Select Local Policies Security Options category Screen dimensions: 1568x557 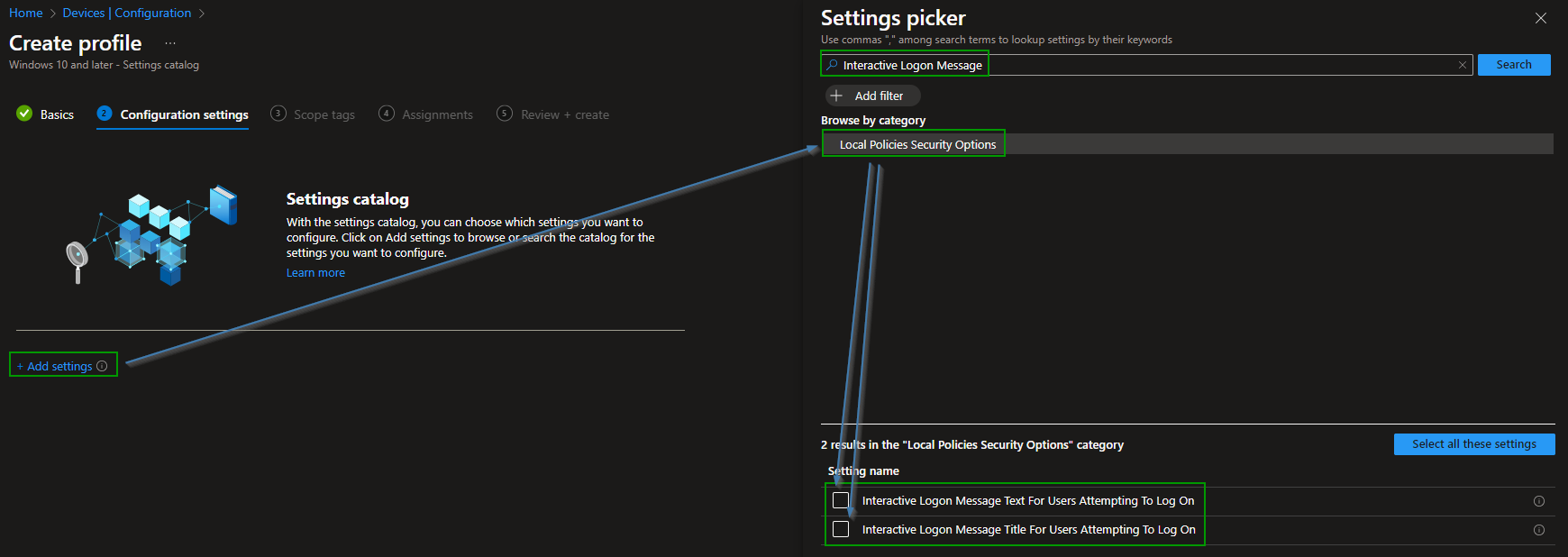[x=917, y=144]
